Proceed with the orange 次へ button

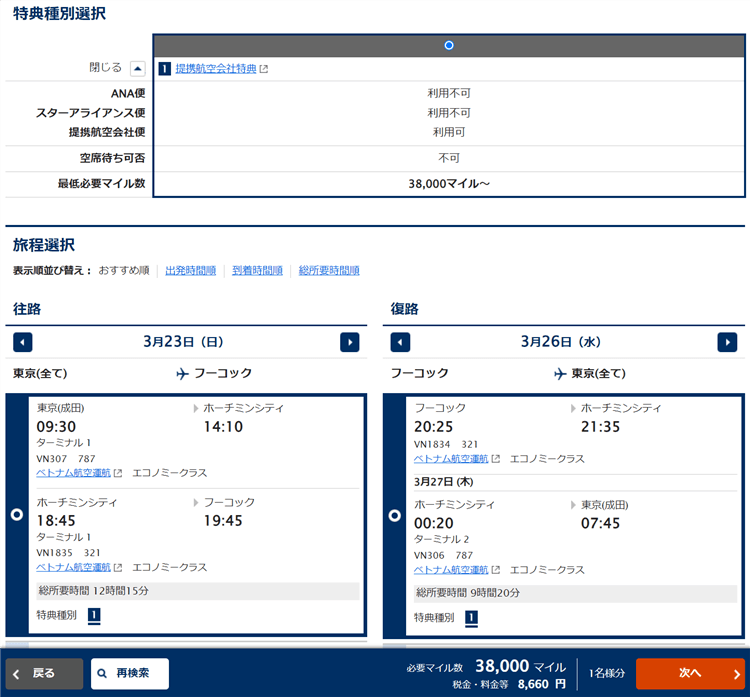pyautogui.click(x=689, y=673)
